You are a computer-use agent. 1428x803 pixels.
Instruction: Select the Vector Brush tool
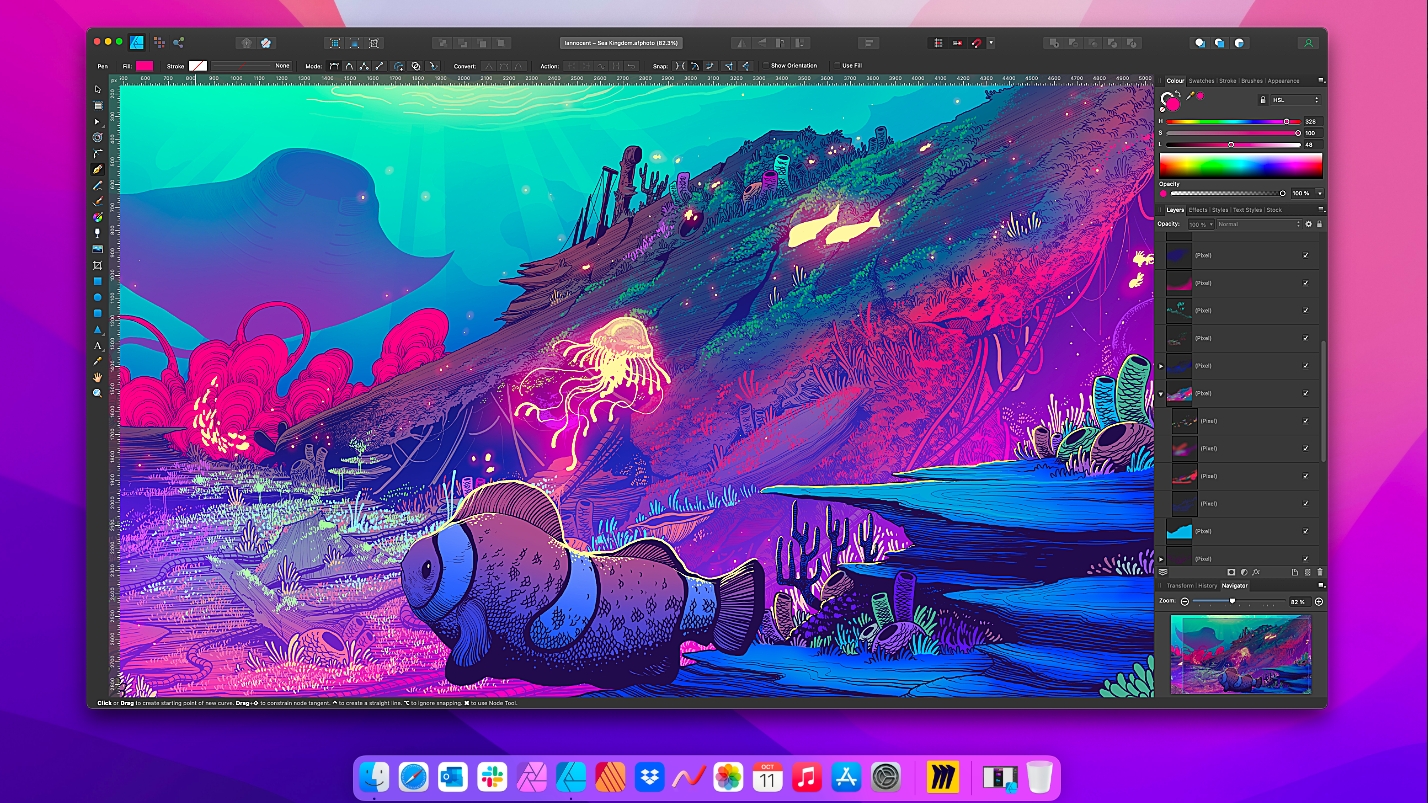tap(98, 201)
